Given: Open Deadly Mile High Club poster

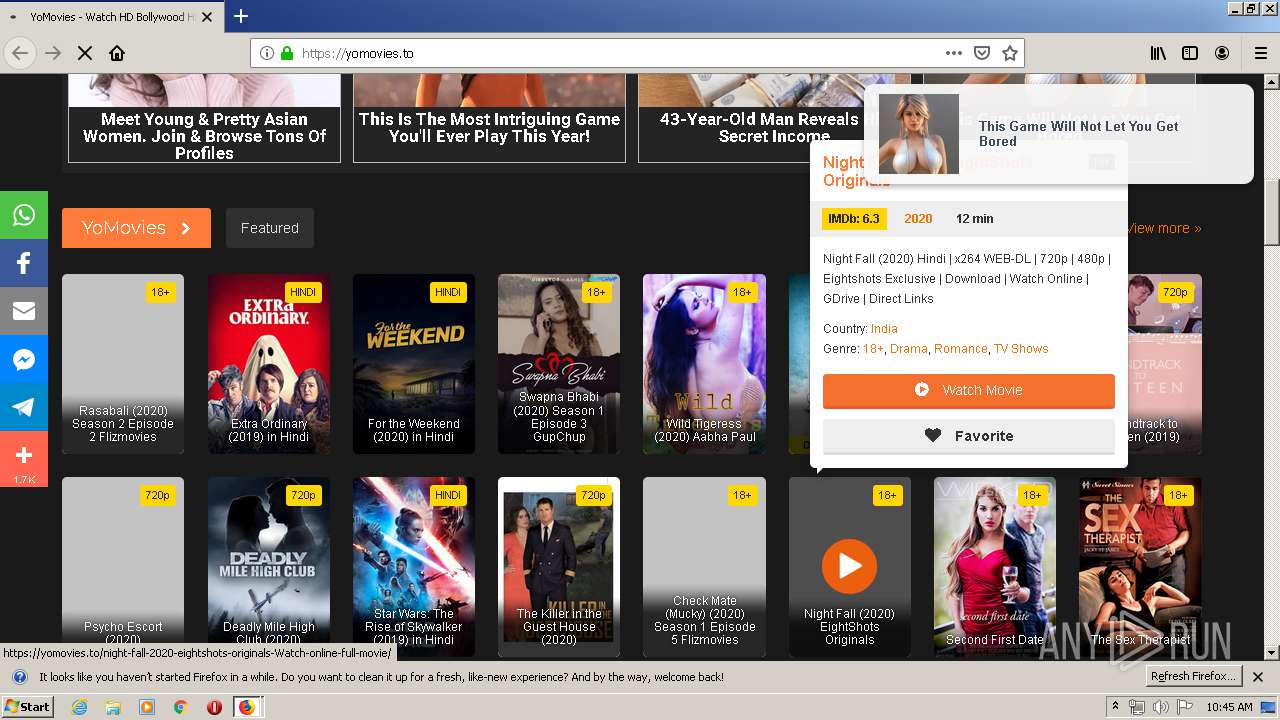Looking at the screenshot, I should click(x=269, y=567).
